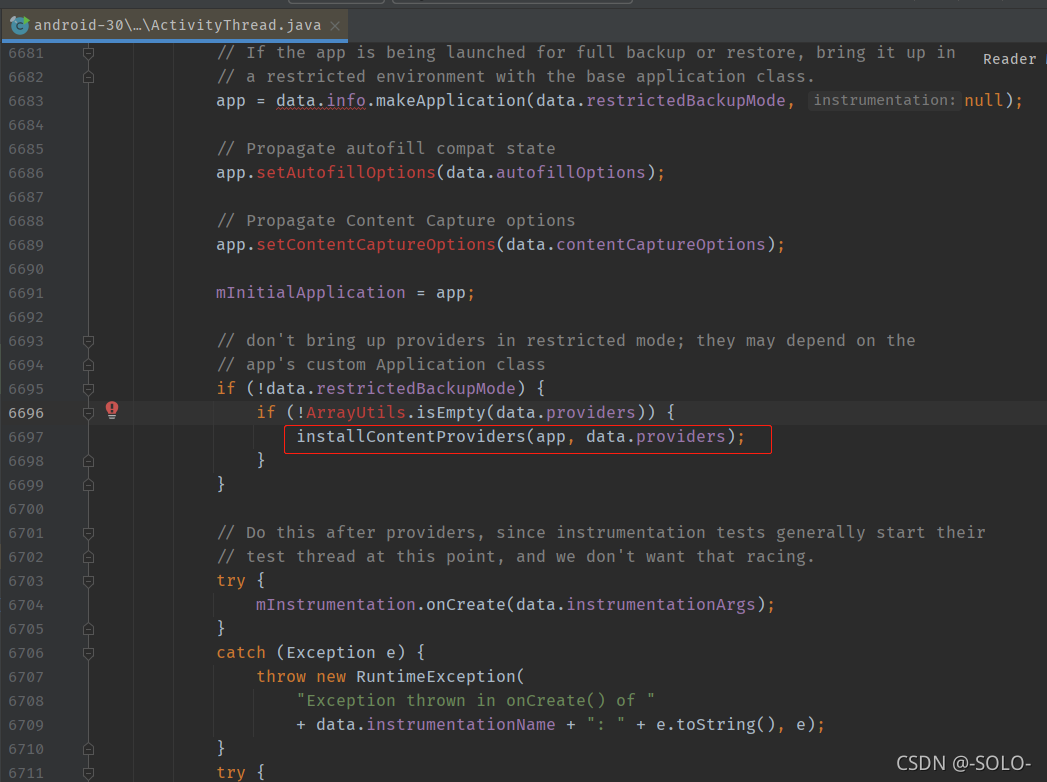Click autofillOptions field on line 6686
The image size is (1047, 782).
(x=571, y=173)
